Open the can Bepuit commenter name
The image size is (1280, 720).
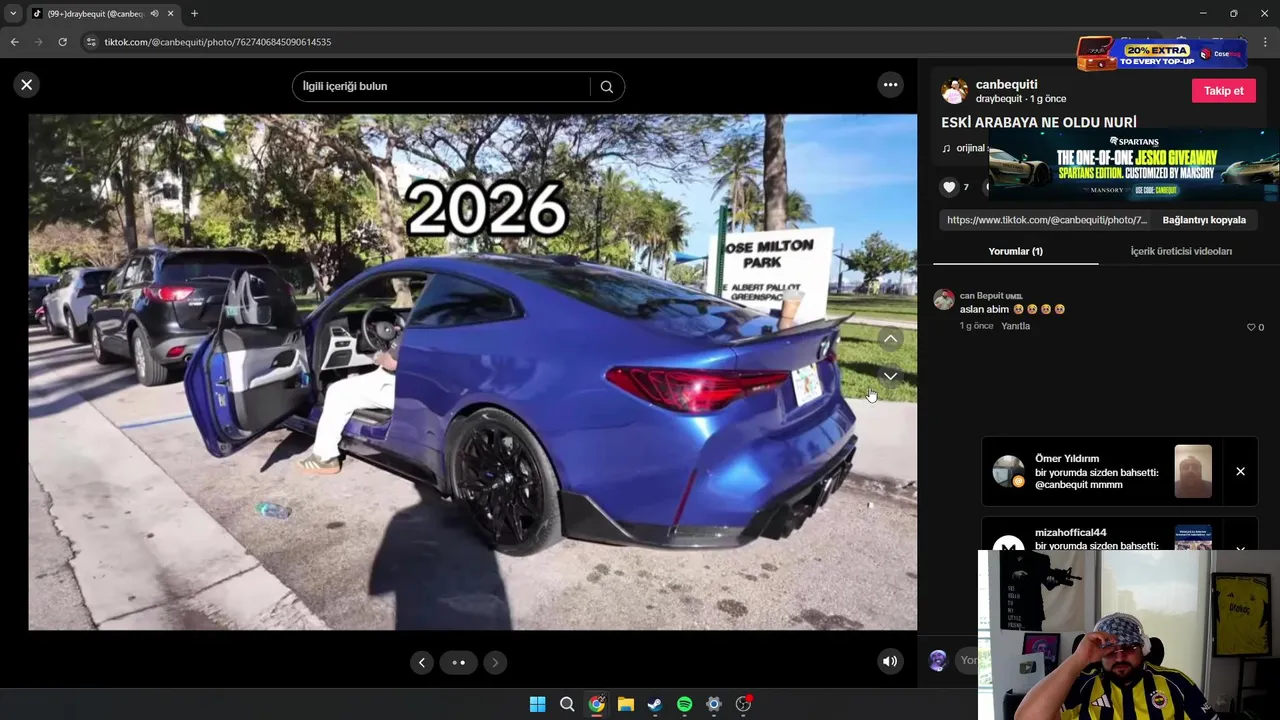(x=991, y=296)
